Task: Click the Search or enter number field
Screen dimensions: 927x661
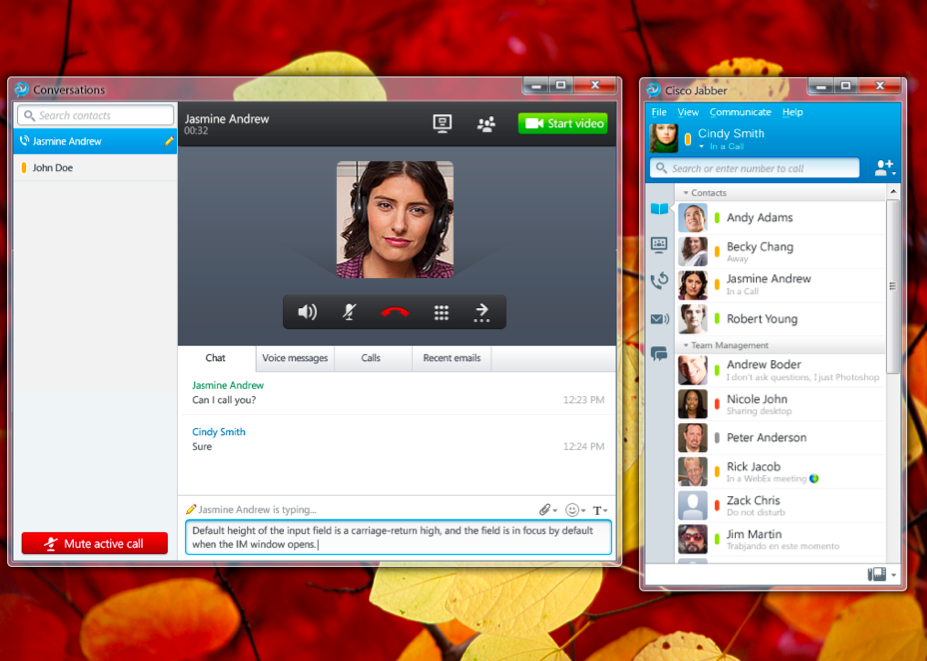Action: pos(754,169)
